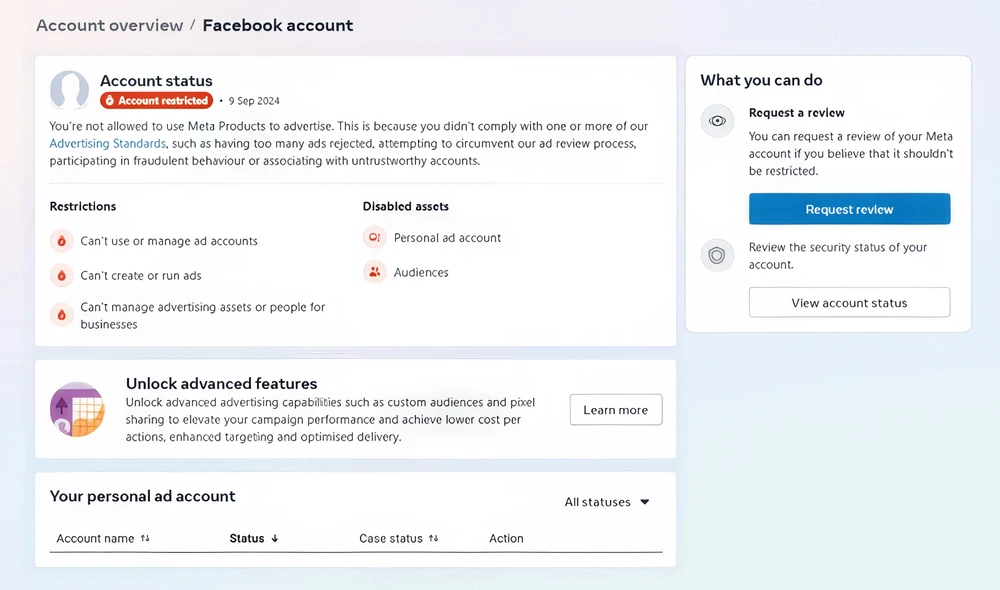Select the Facebook account breadcrumb item

click(x=277, y=25)
